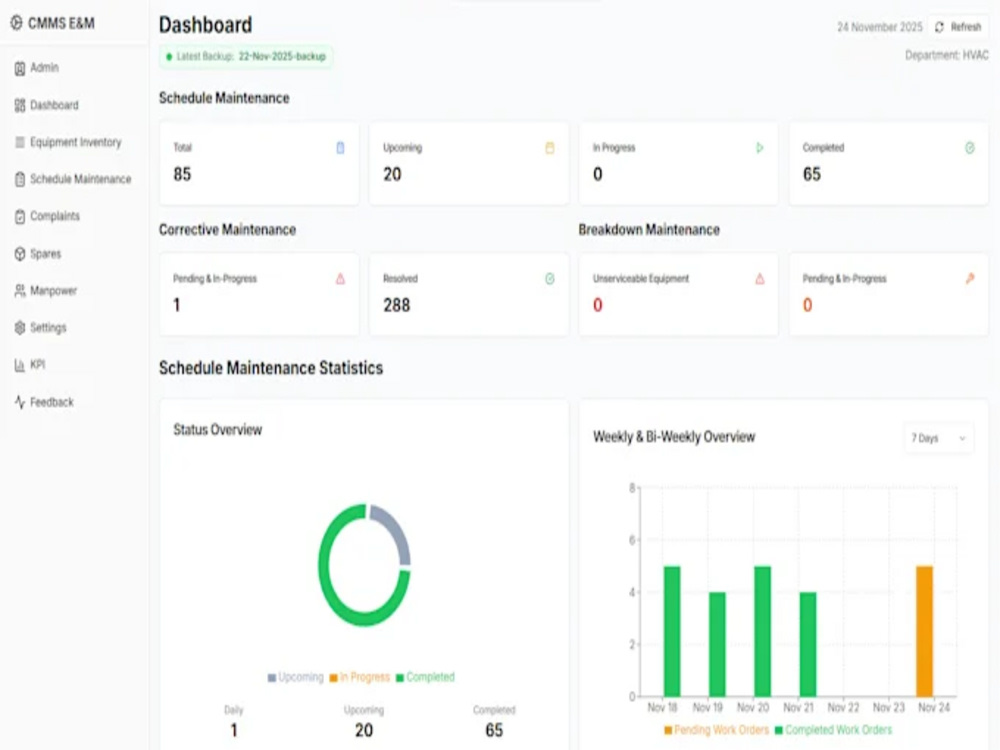Click the warning icon on Unserviceable Equipment card
This screenshot has height=750, width=1000.
coord(760,279)
